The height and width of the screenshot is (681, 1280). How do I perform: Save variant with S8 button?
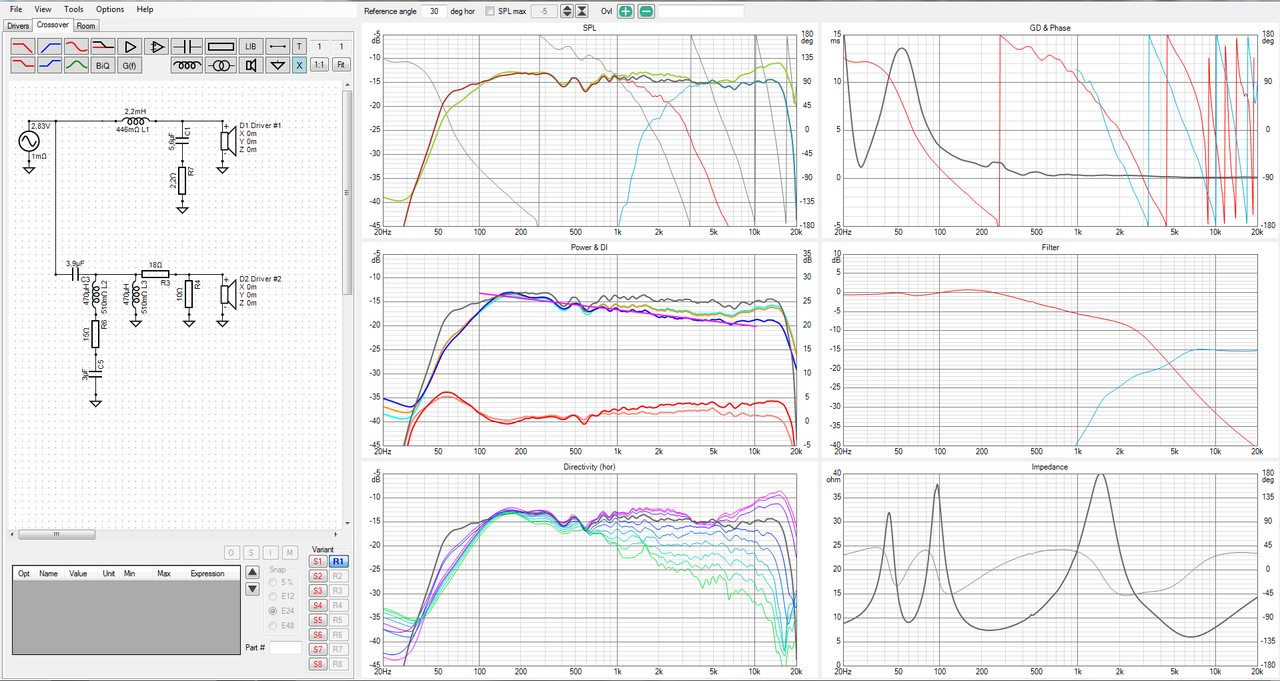(x=318, y=664)
